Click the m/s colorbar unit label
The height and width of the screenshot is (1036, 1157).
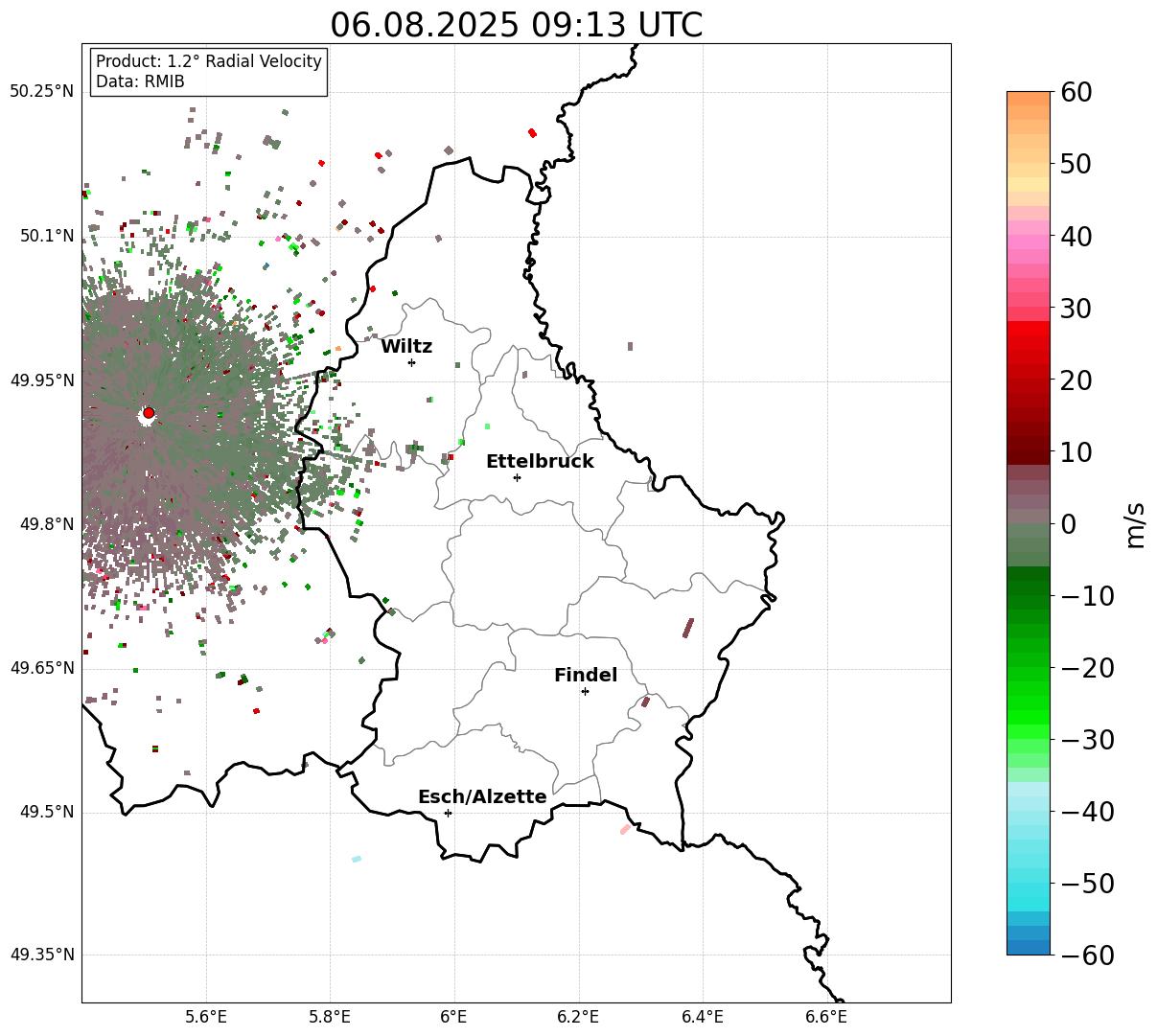[1135, 524]
